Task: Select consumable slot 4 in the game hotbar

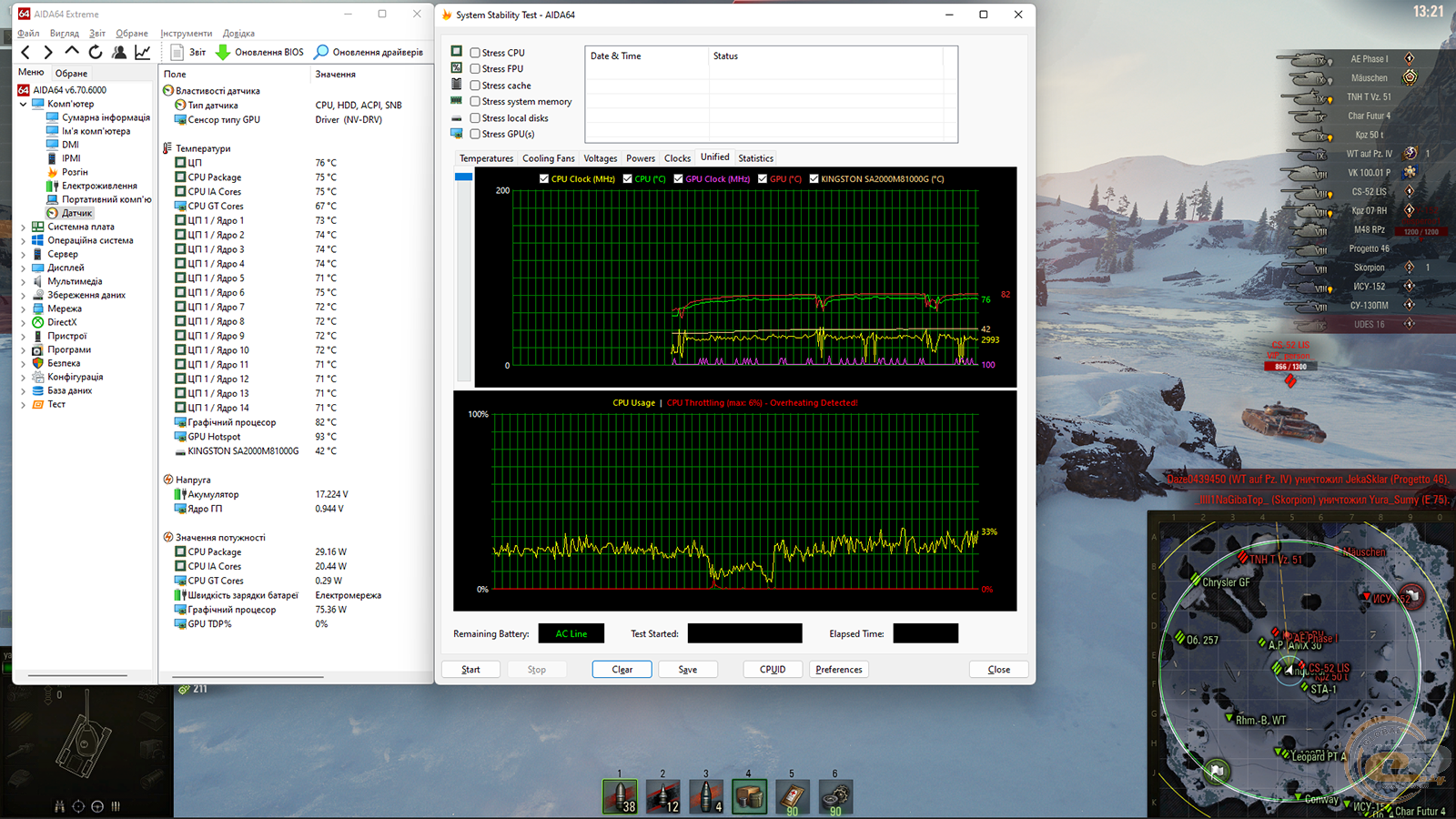Action: click(750, 796)
